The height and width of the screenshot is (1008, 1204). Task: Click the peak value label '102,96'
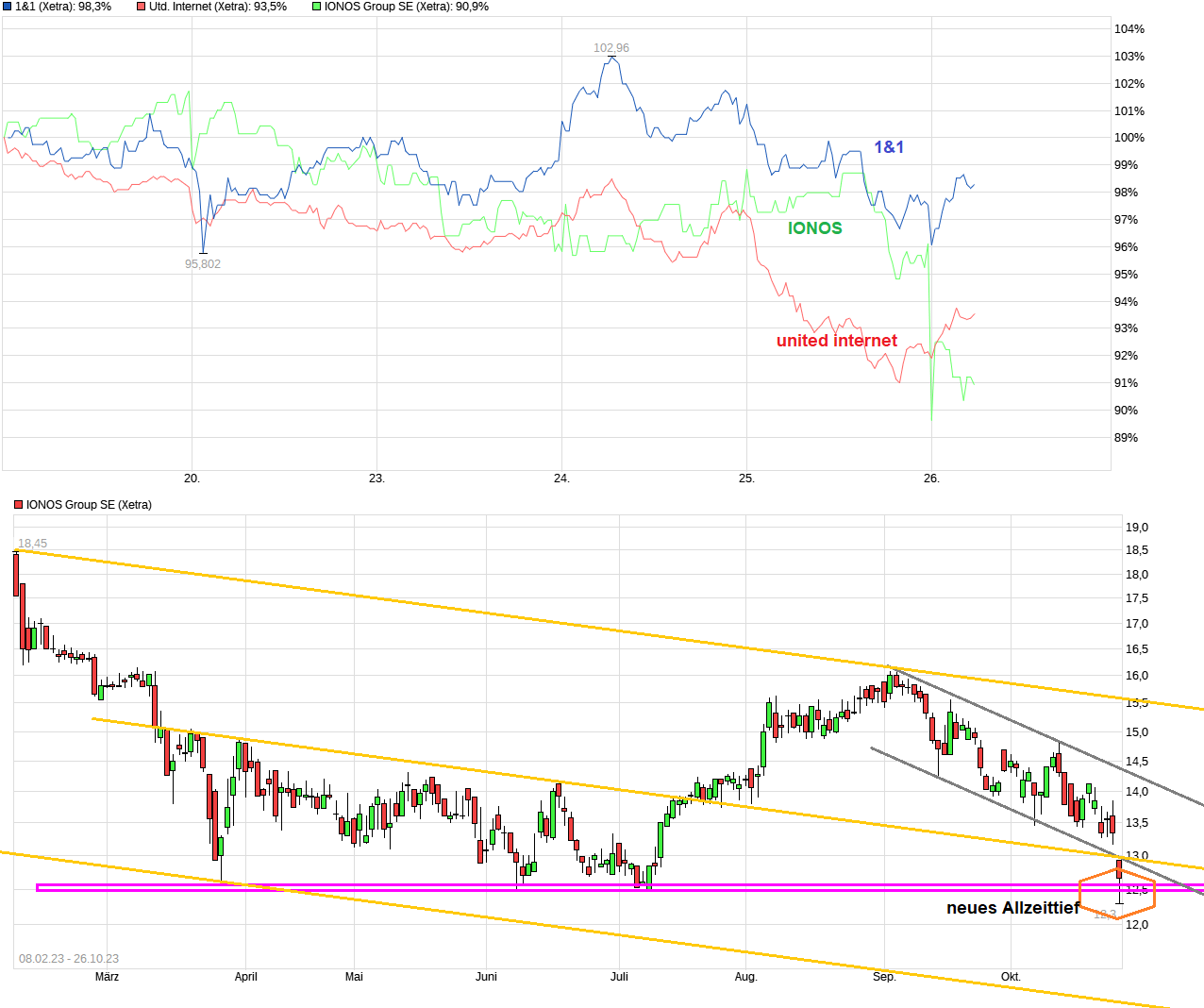coord(611,48)
